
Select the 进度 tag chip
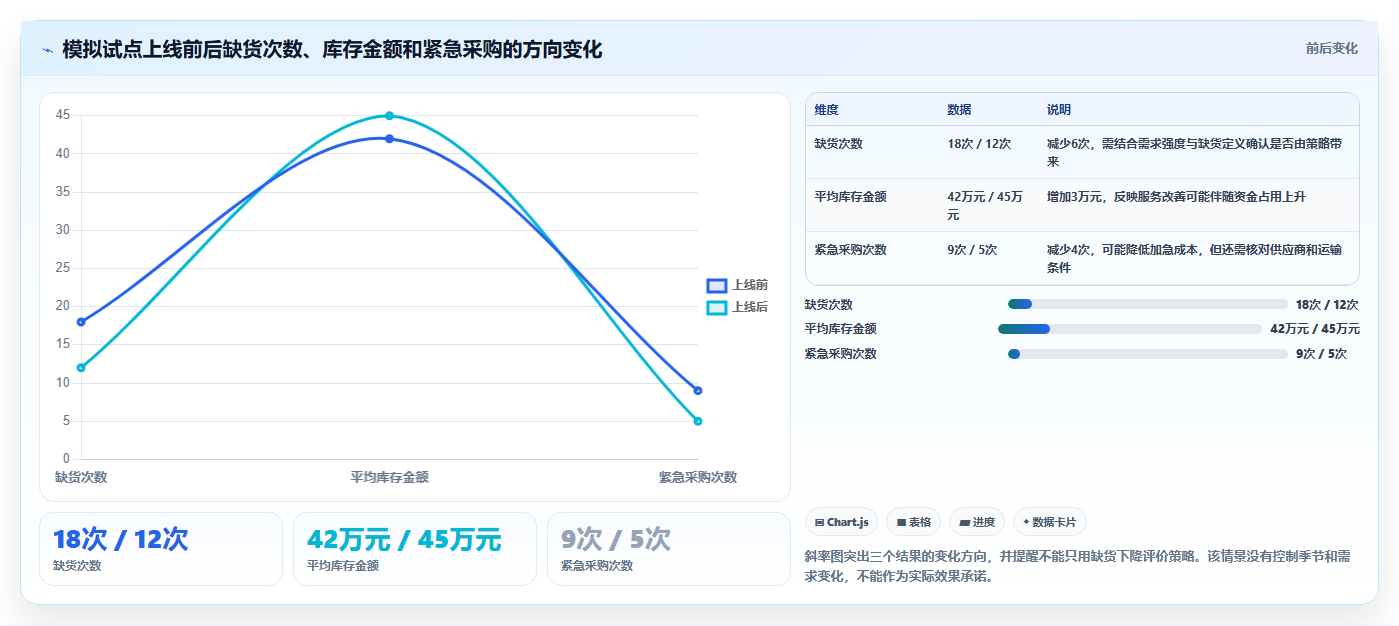tap(976, 522)
